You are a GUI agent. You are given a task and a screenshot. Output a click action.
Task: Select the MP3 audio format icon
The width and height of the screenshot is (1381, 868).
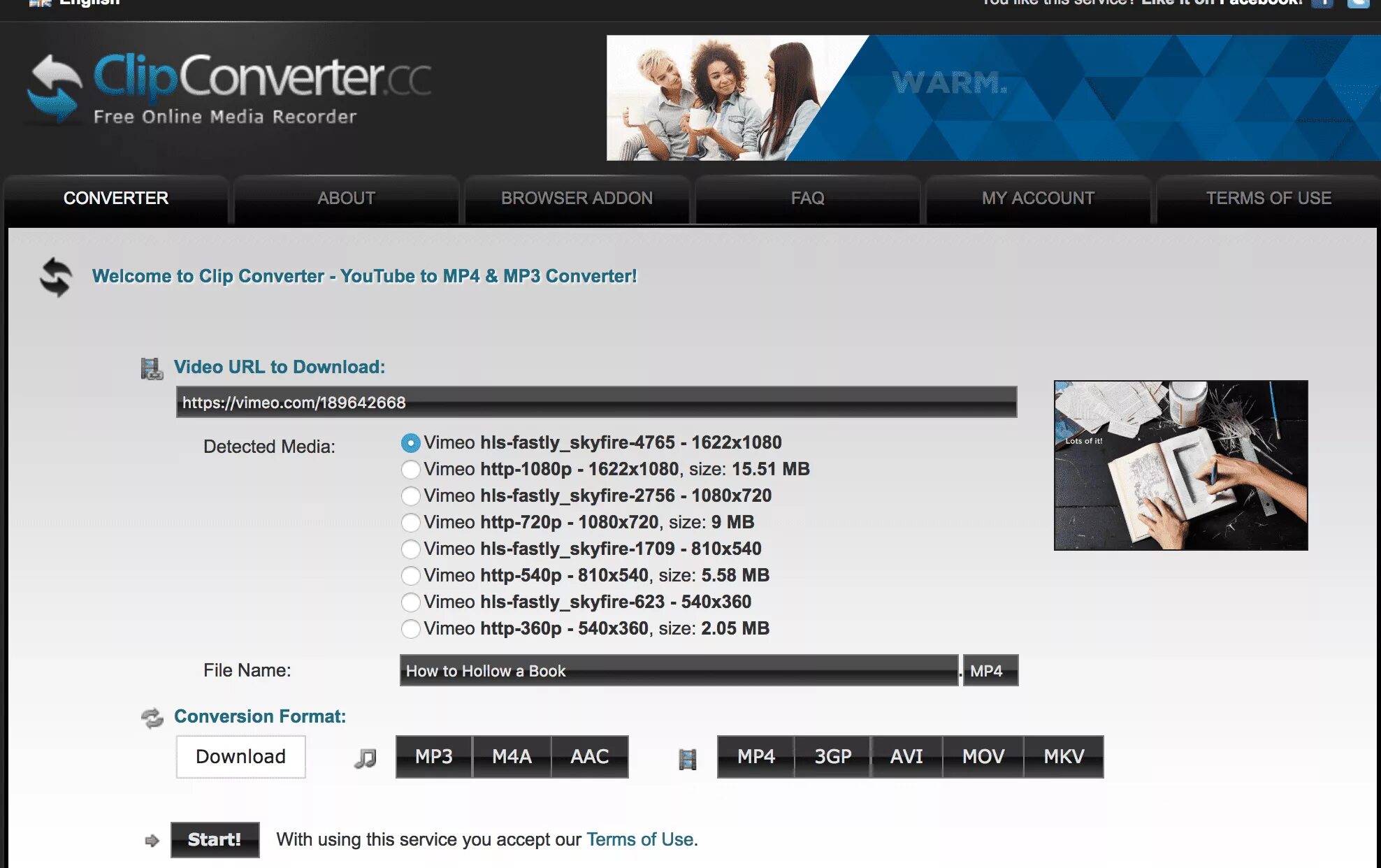coord(434,756)
